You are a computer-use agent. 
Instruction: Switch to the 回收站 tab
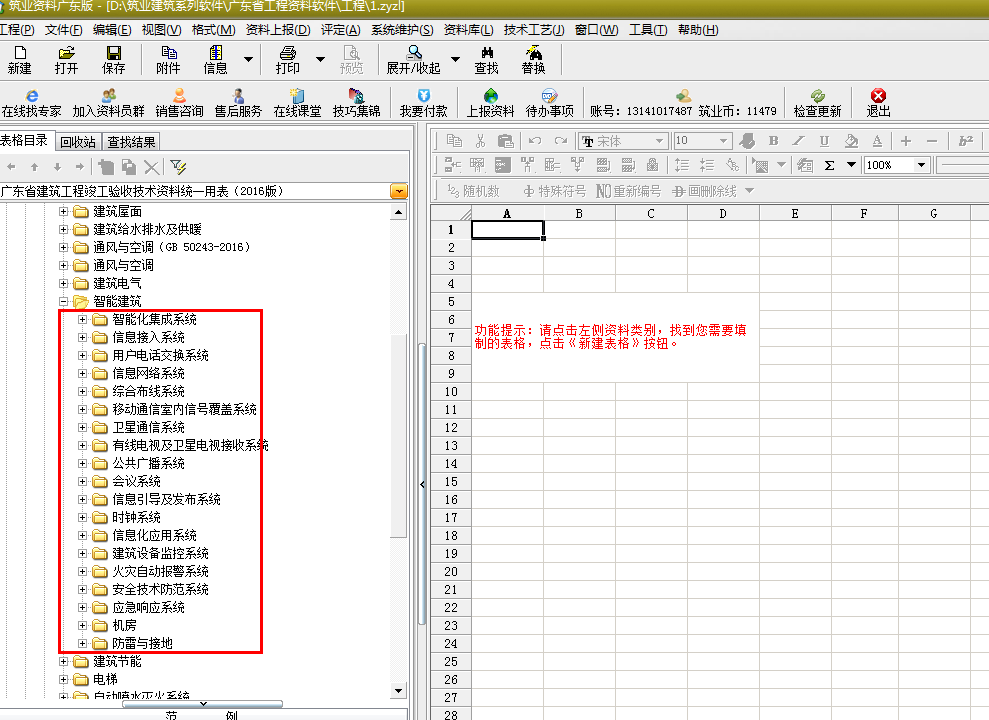[x=78, y=142]
